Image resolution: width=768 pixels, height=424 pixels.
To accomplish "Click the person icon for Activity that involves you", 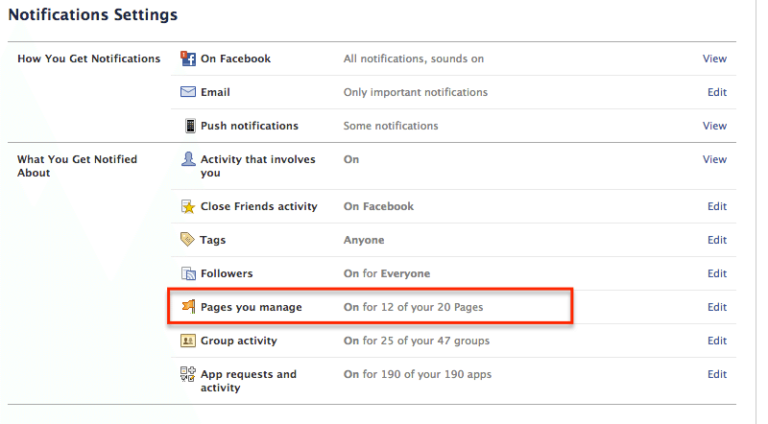I will (188, 159).
